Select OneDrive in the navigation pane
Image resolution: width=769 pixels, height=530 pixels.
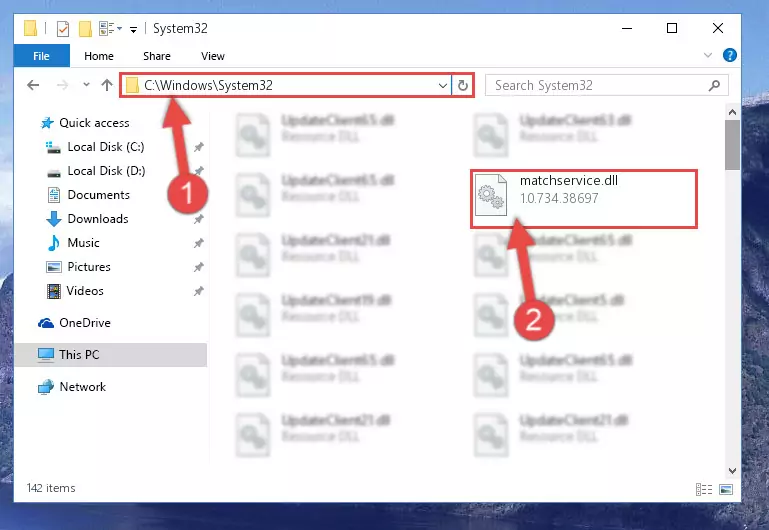click(x=85, y=323)
